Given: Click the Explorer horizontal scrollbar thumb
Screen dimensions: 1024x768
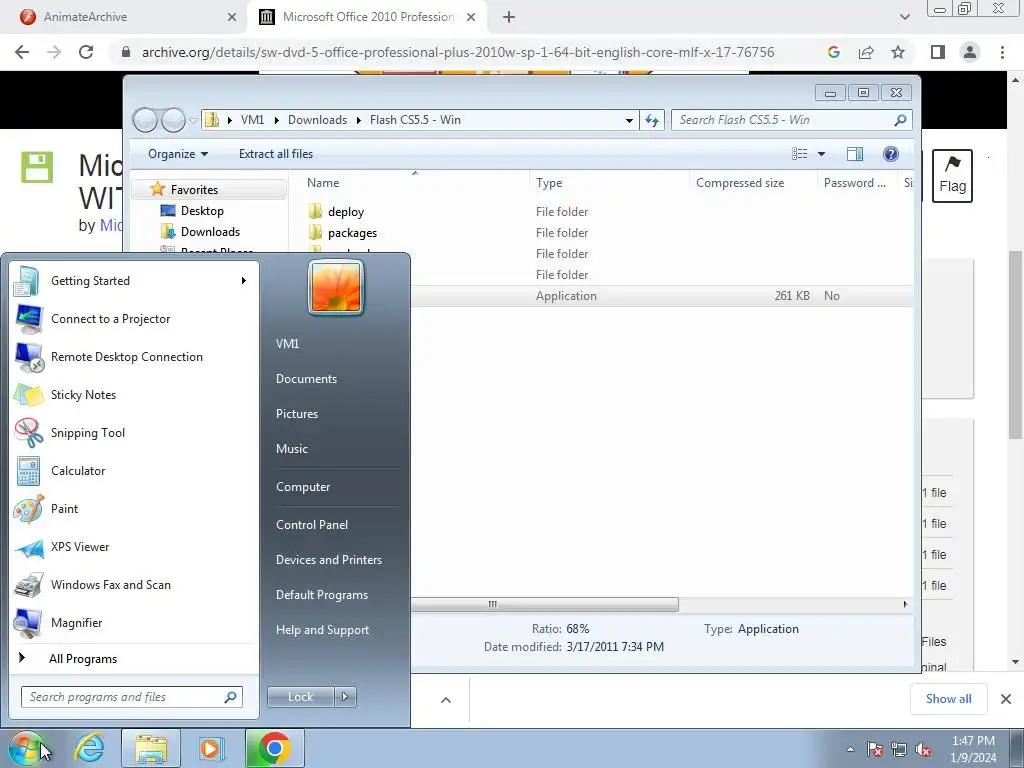Looking at the screenshot, I should click(545, 605).
